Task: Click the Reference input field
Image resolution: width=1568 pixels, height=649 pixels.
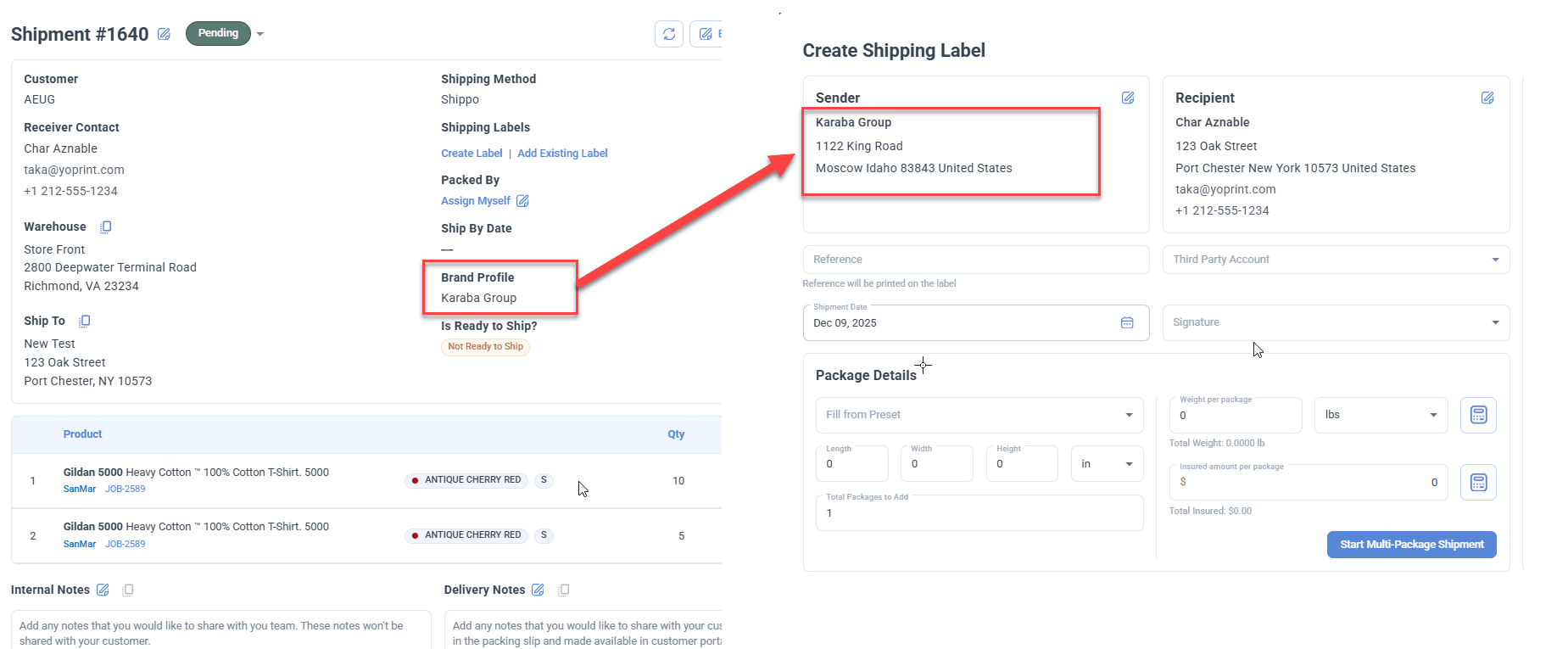Action: tap(975, 260)
